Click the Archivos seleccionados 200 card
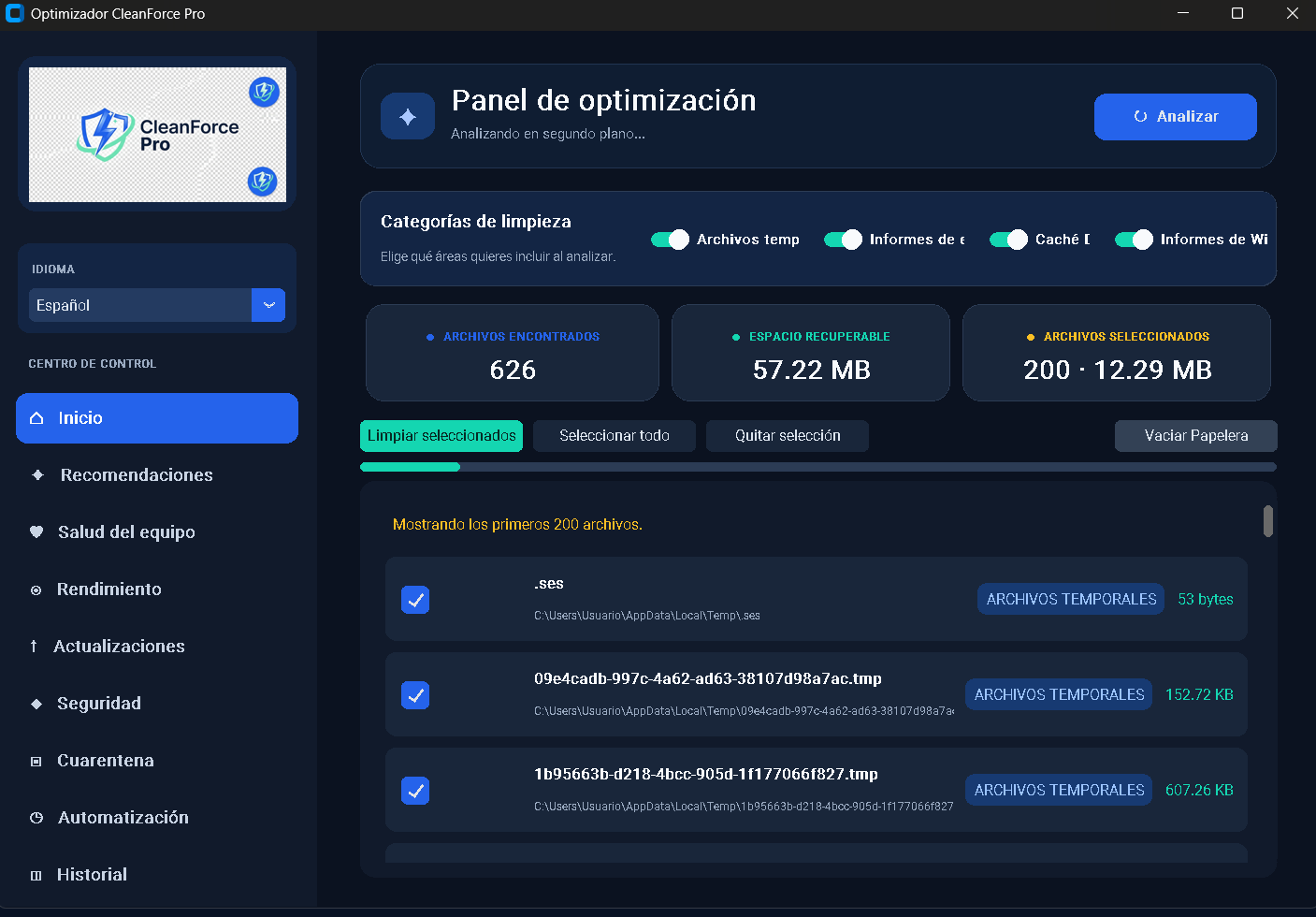The height and width of the screenshot is (917, 1316). point(1117,353)
